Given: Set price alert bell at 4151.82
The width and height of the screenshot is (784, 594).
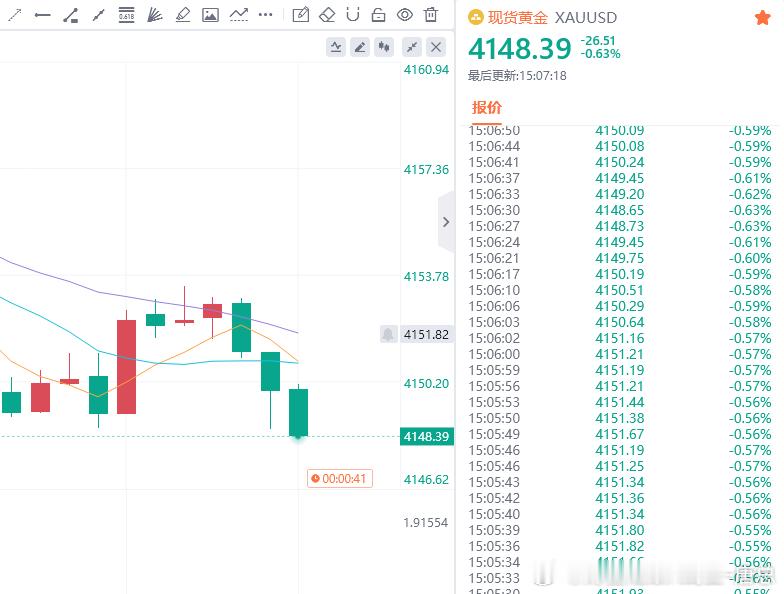Looking at the screenshot, I should point(388,334).
